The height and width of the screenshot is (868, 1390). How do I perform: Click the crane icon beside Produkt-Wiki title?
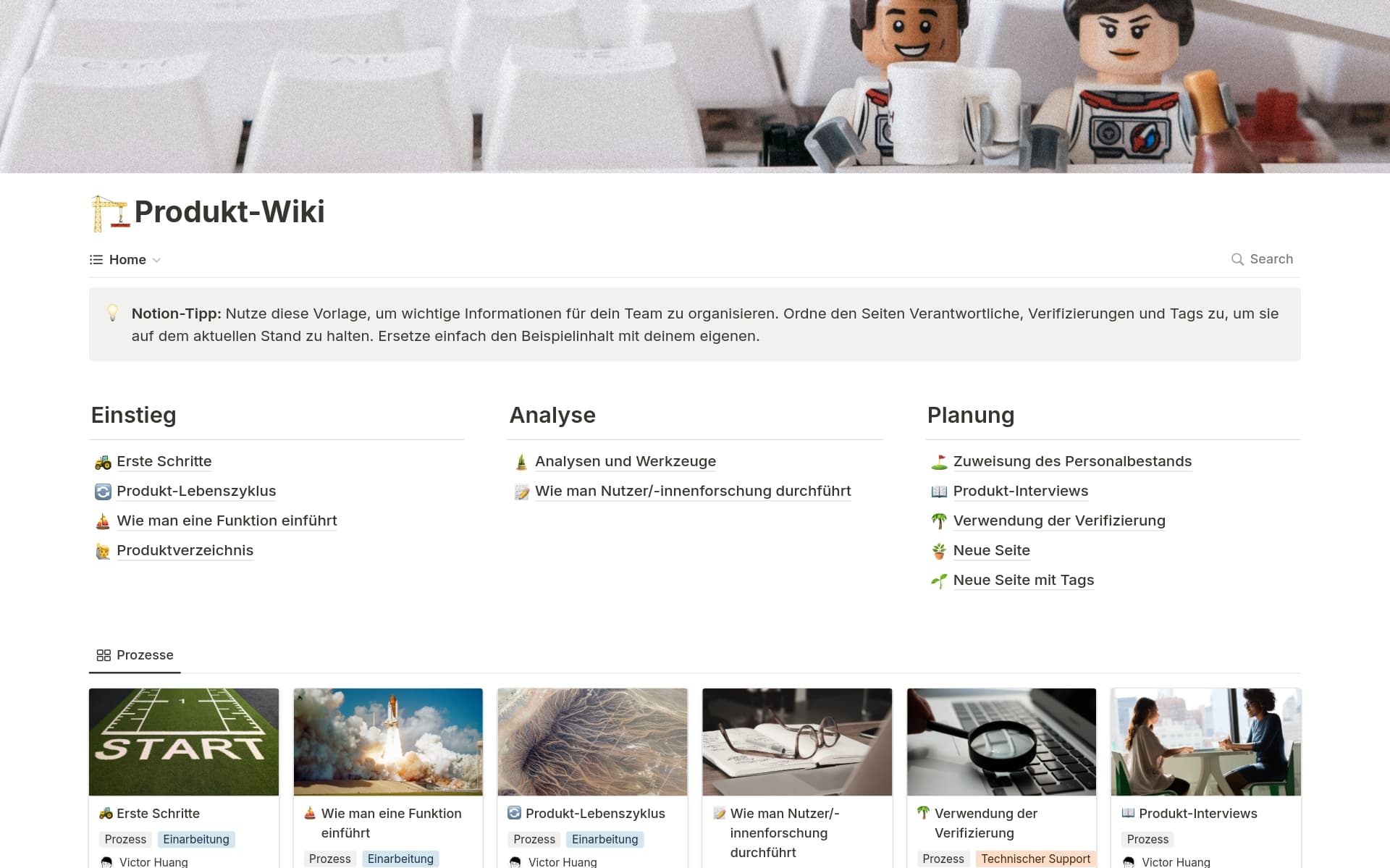click(x=109, y=213)
